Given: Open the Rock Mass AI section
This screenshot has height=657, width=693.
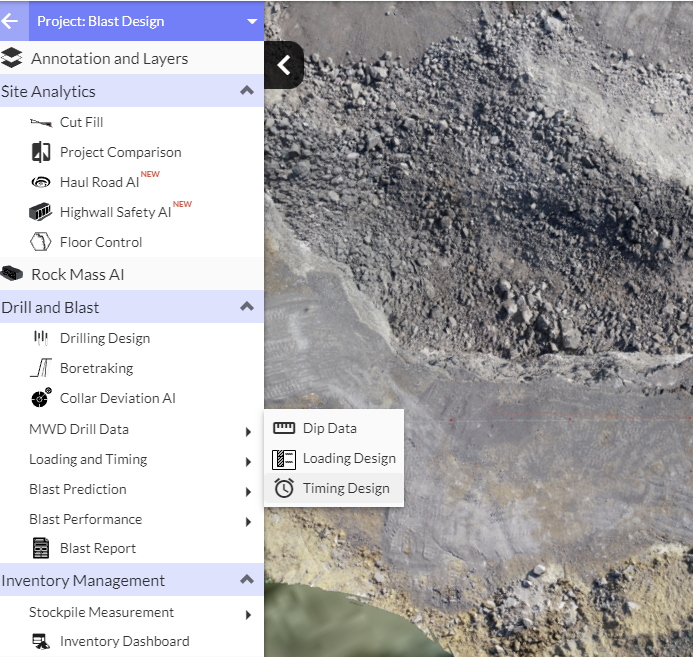Looking at the screenshot, I should click(77, 274).
